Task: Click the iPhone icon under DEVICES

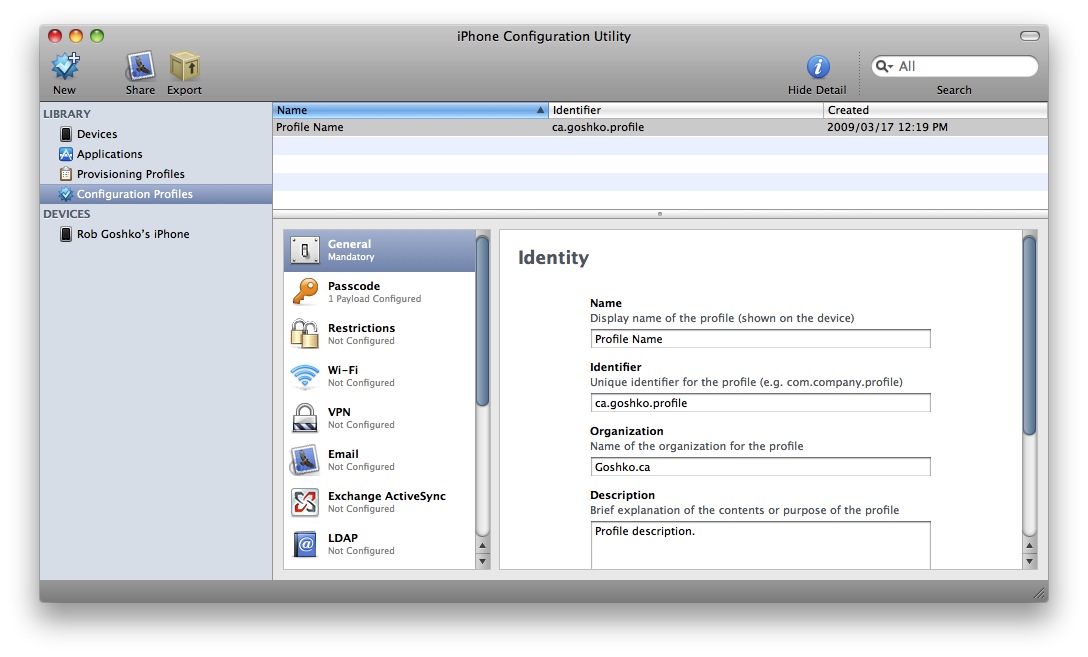Action: pyautogui.click(x=66, y=234)
